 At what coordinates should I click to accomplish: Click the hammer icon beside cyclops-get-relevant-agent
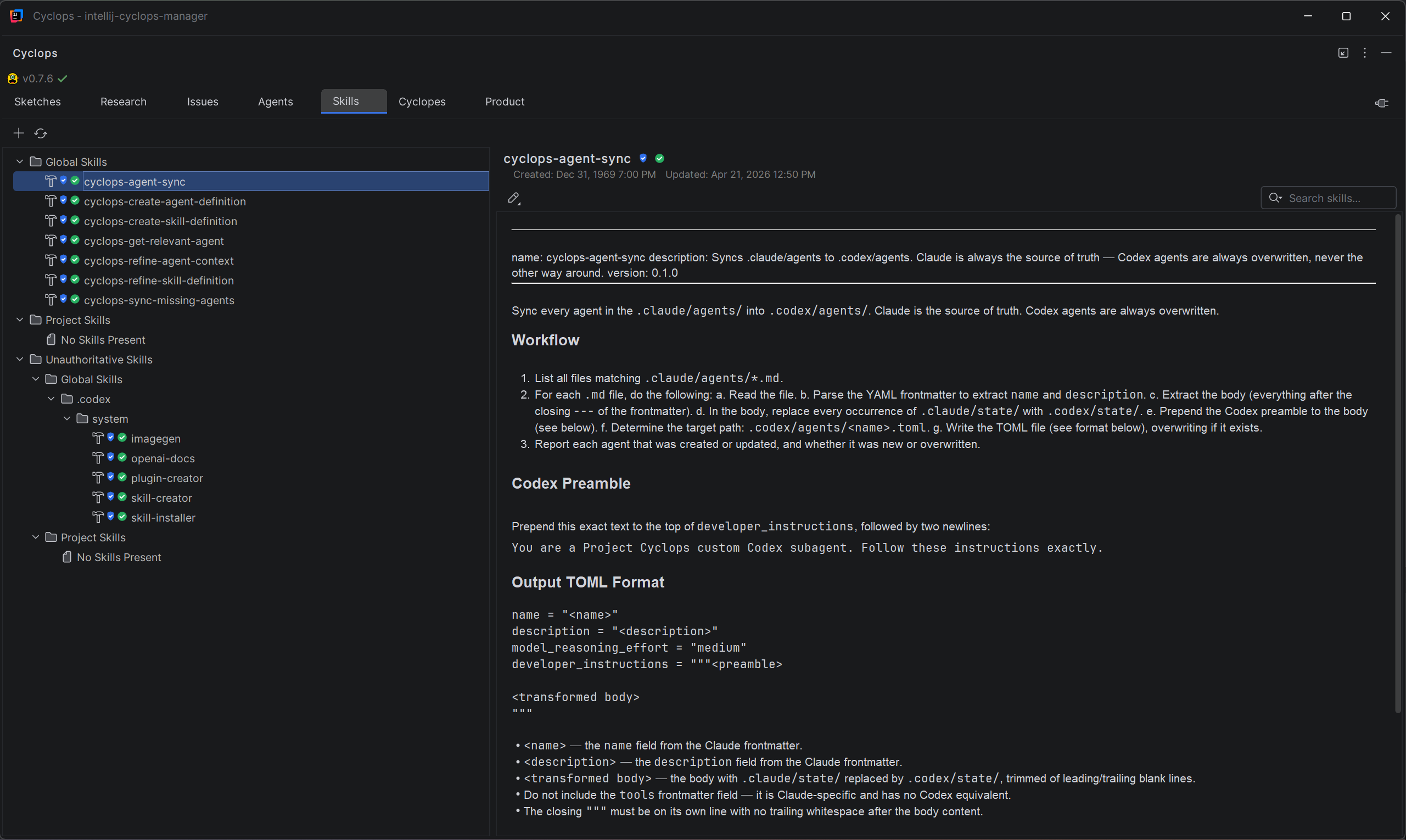51,240
